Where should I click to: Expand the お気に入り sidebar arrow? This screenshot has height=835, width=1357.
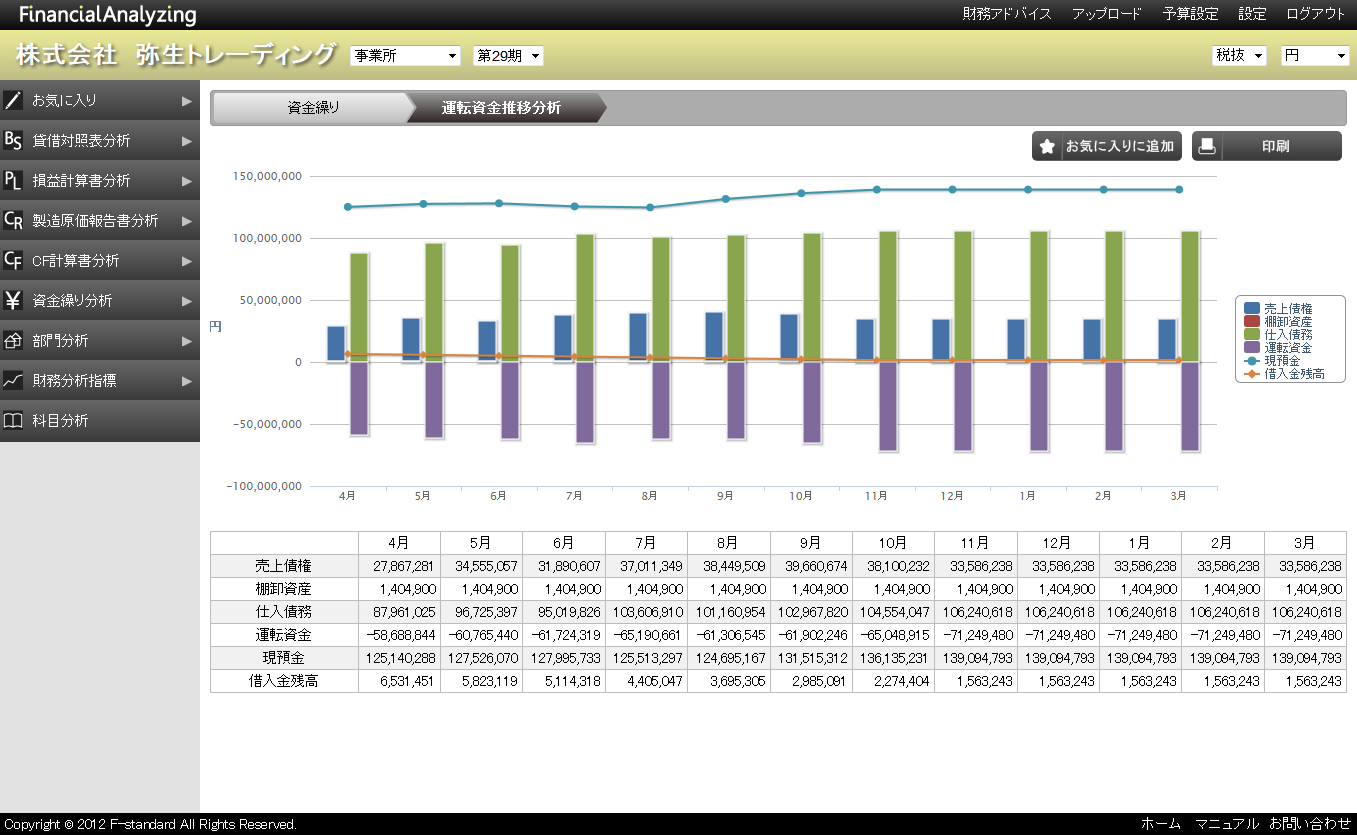pyautogui.click(x=187, y=100)
